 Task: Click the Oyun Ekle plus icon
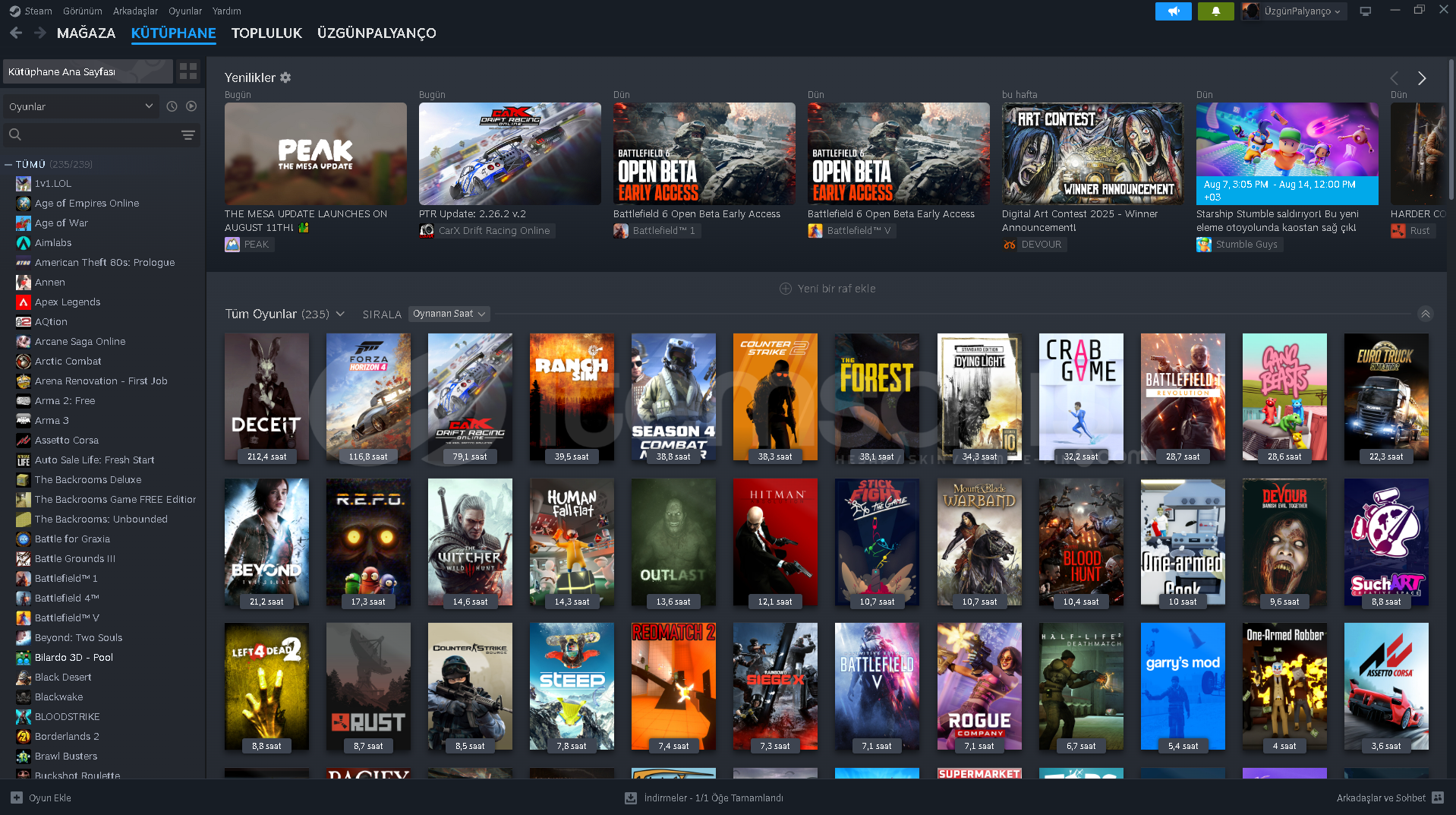[17, 798]
